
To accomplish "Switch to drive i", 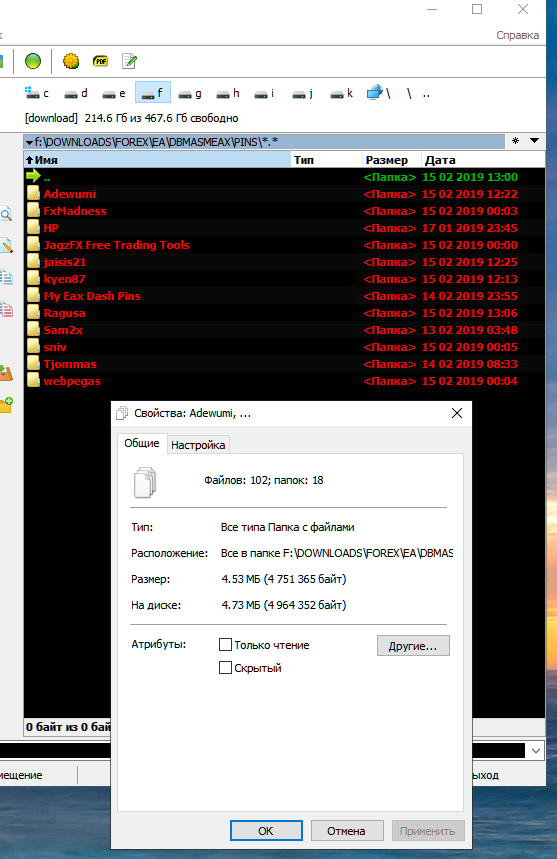I will (x=265, y=93).
